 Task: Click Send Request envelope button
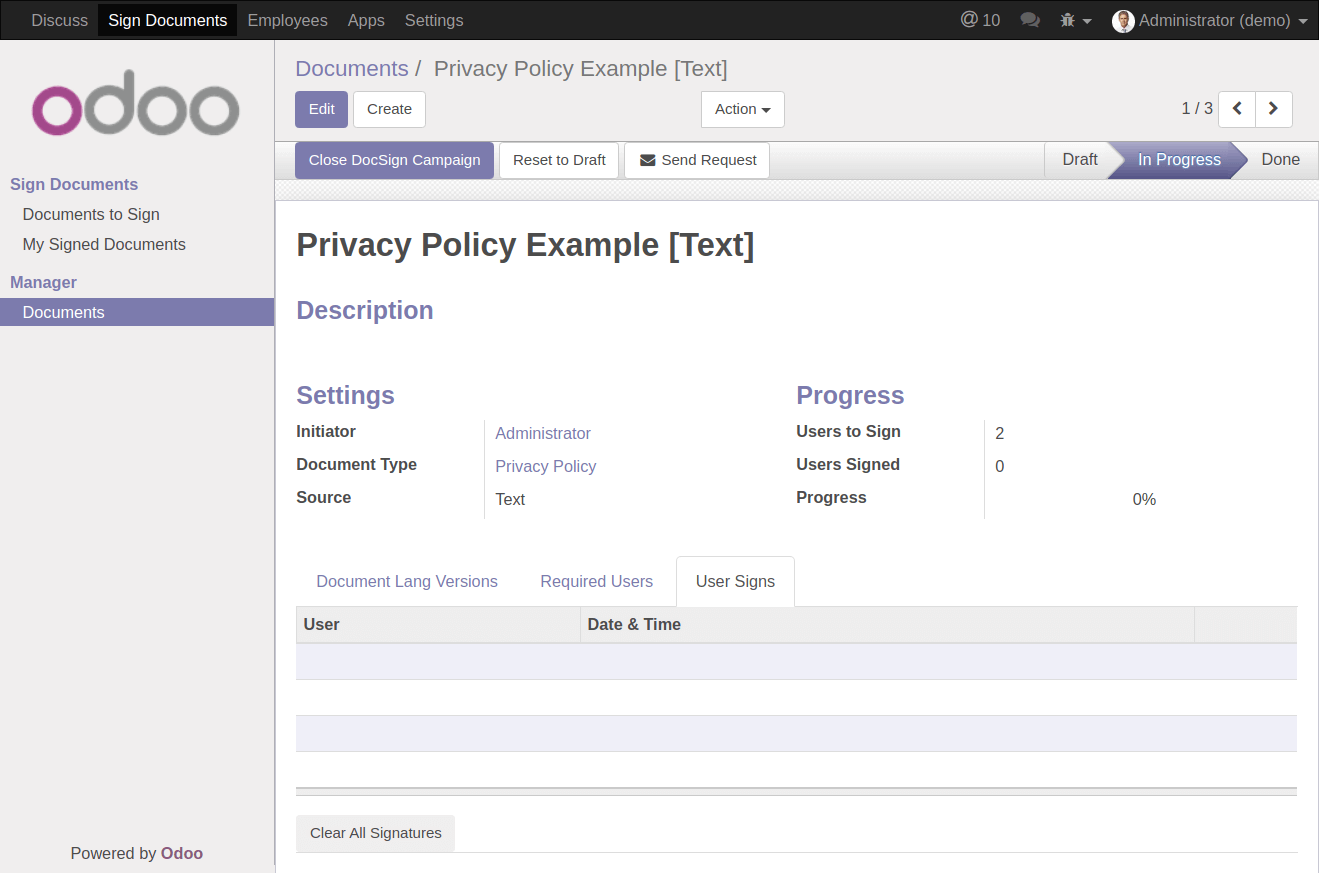coord(697,160)
